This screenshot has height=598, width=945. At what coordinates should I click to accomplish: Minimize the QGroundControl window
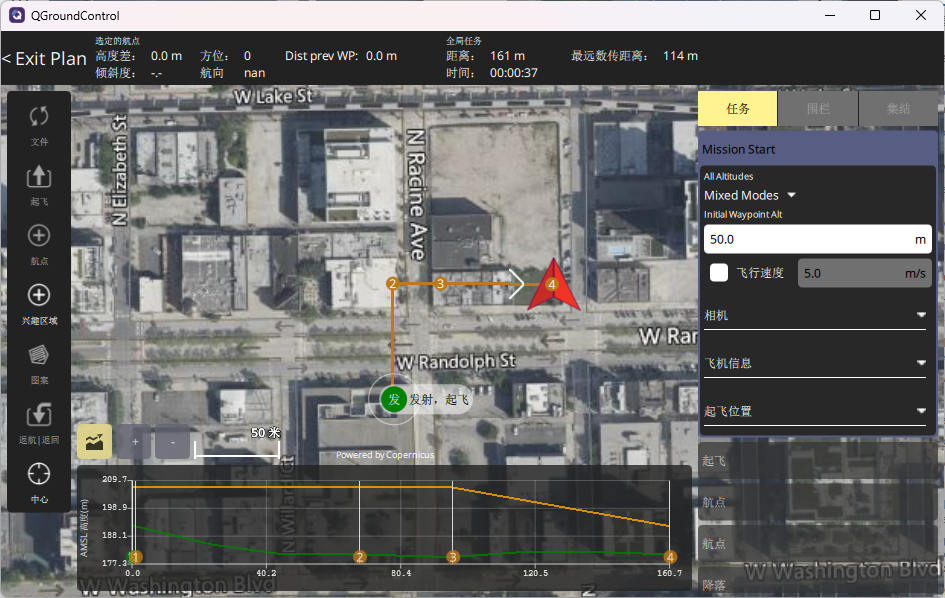point(830,15)
